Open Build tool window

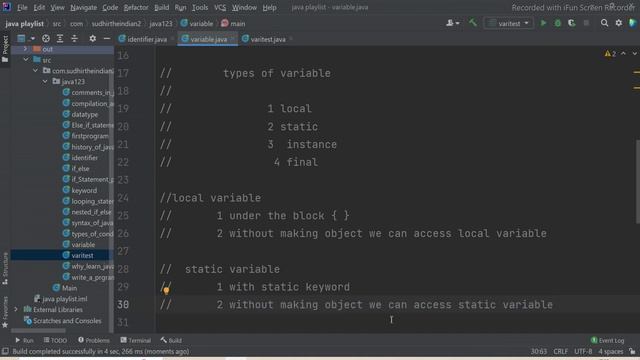[171, 340]
